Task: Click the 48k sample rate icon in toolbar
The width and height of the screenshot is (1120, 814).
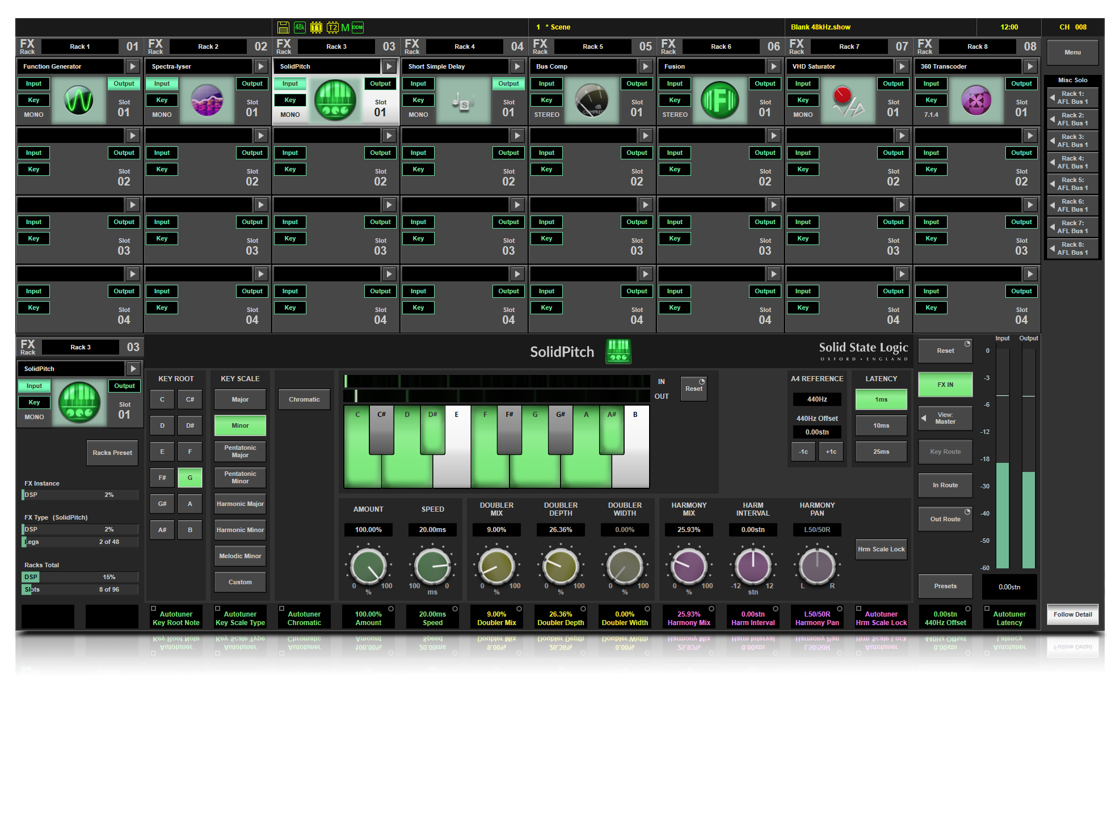Action: click(300, 27)
